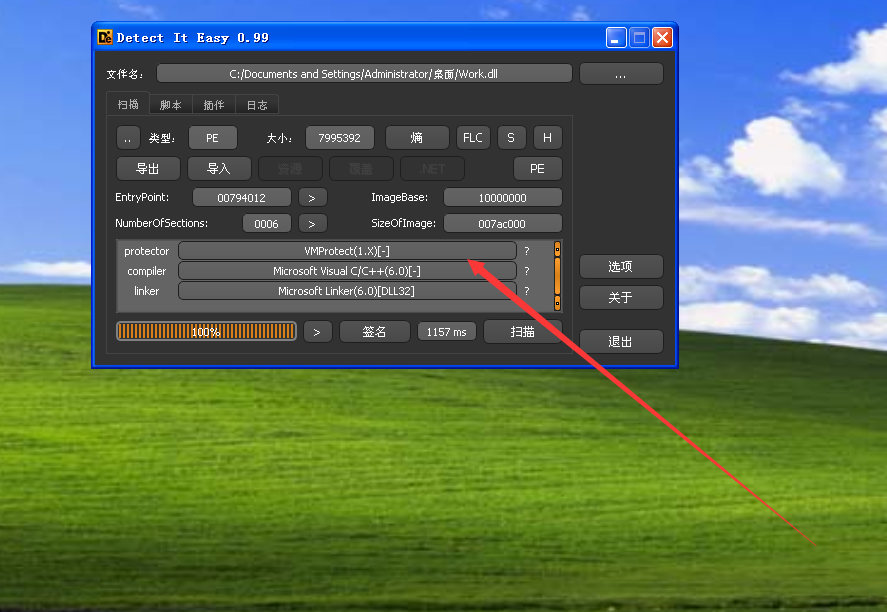Close the Detect It Easy window
The width and height of the screenshot is (887, 612).
(662, 38)
